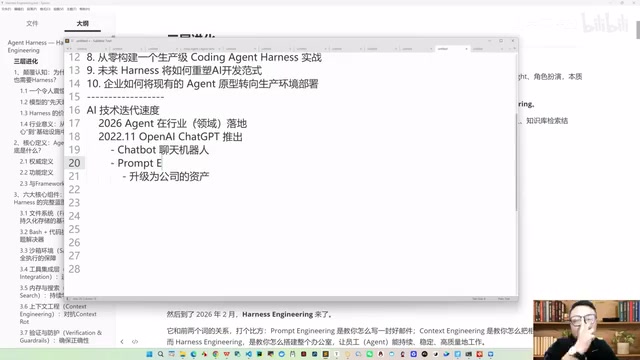
Task: Click the Sublime Text vertical scrollbar
Action: tap(516, 162)
